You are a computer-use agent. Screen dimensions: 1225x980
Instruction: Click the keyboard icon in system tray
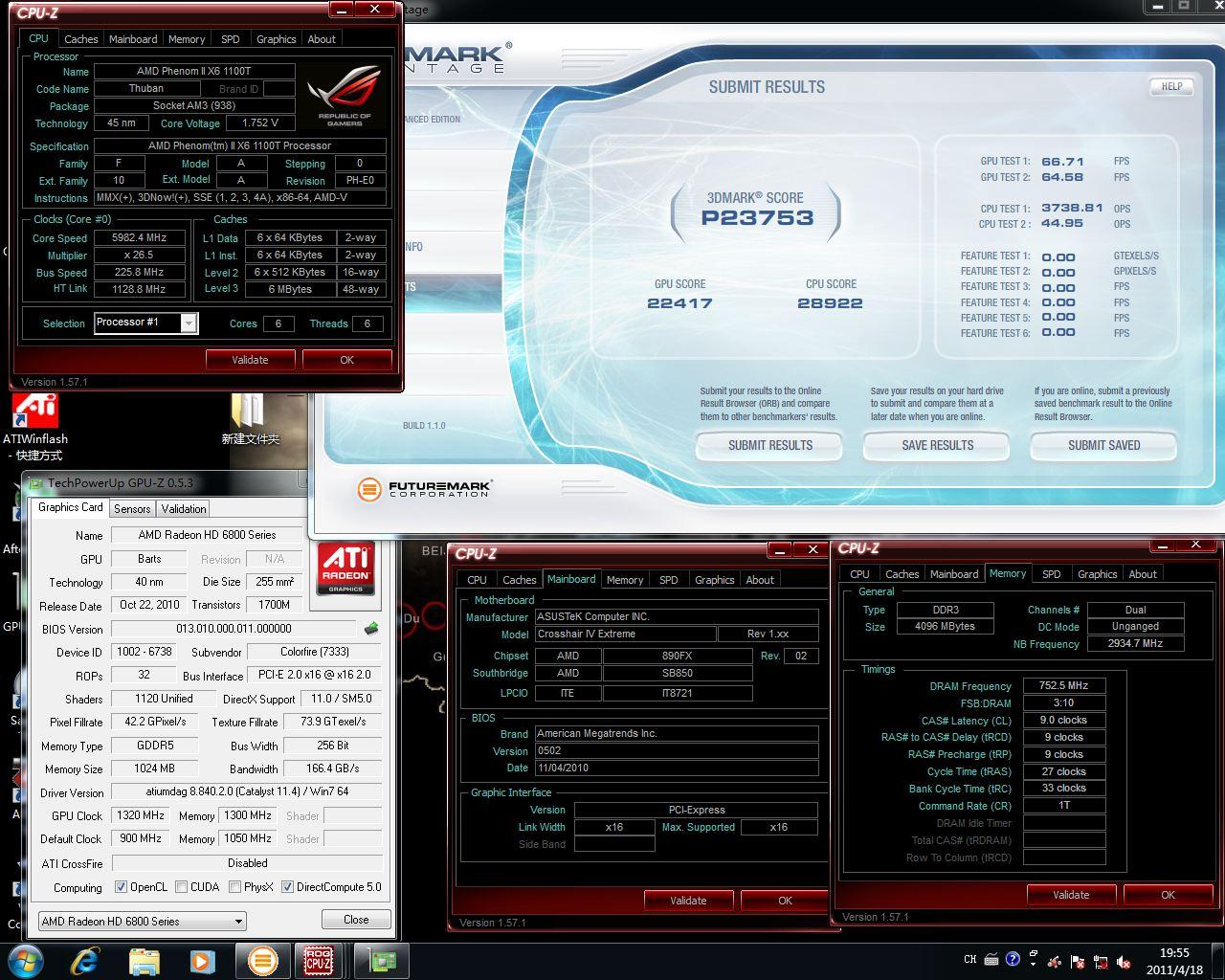click(991, 960)
